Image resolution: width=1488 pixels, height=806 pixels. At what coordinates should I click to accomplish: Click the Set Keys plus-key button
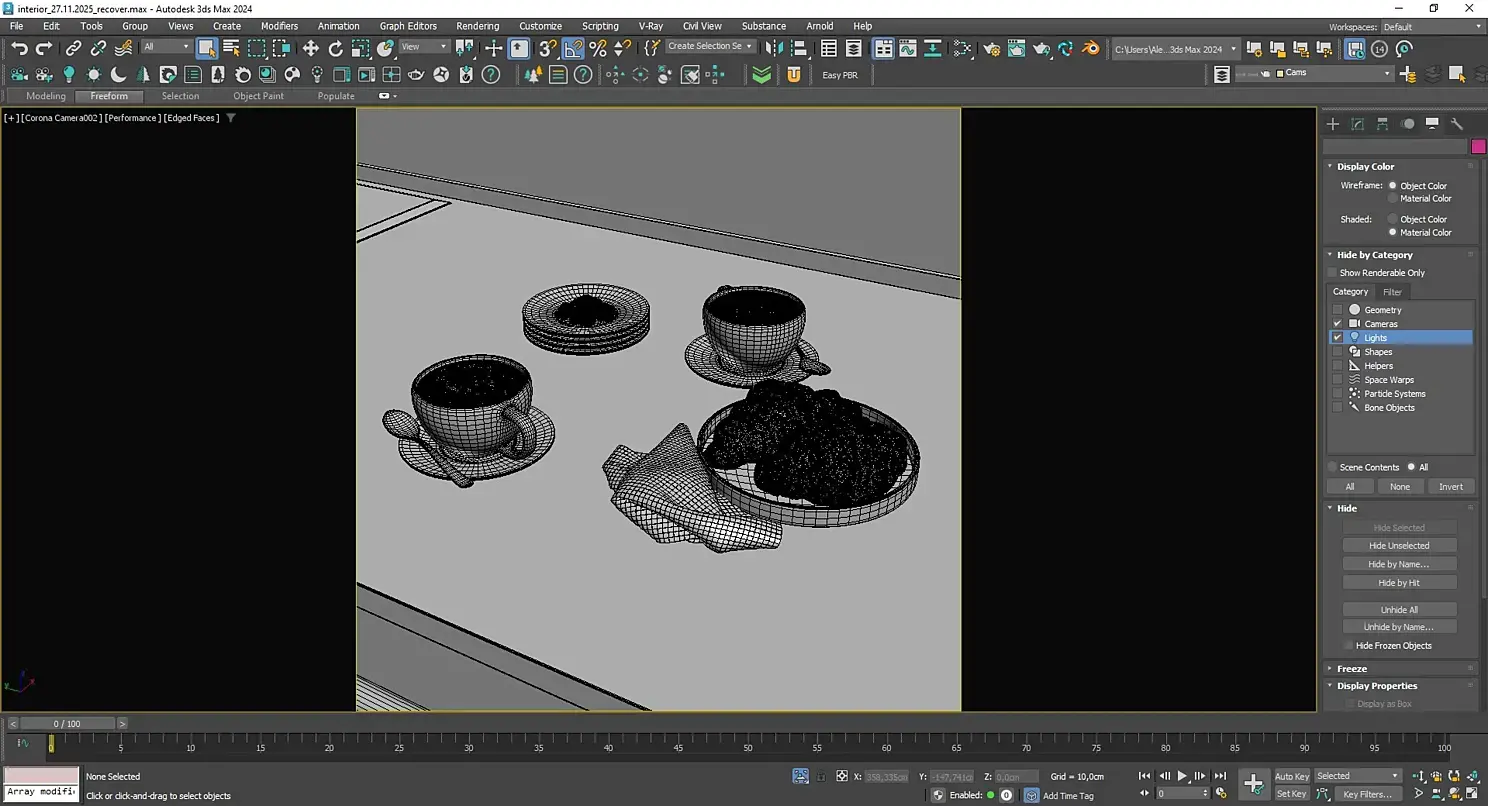coord(1253,783)
